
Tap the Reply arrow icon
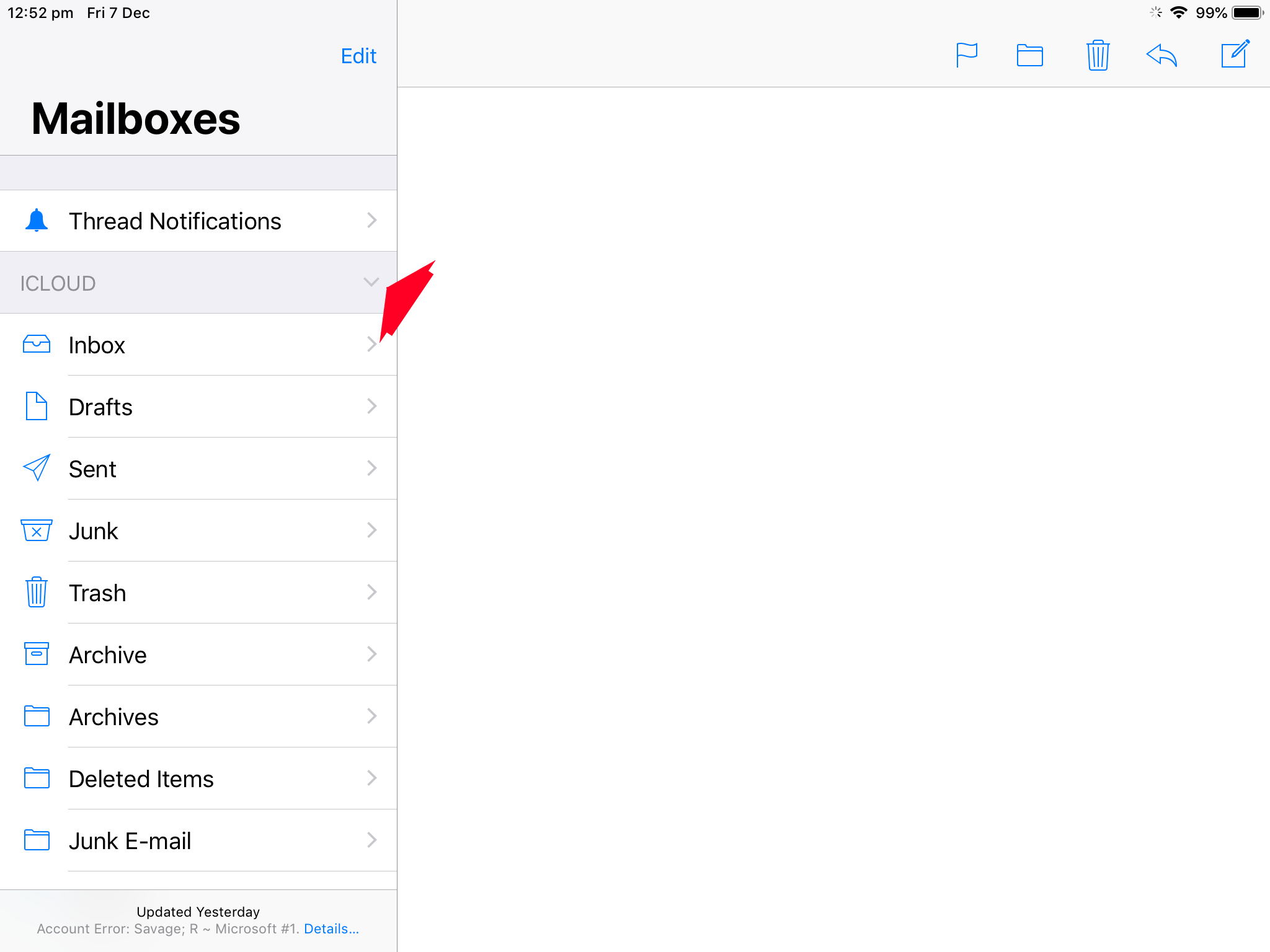[x=1161, y=55]
